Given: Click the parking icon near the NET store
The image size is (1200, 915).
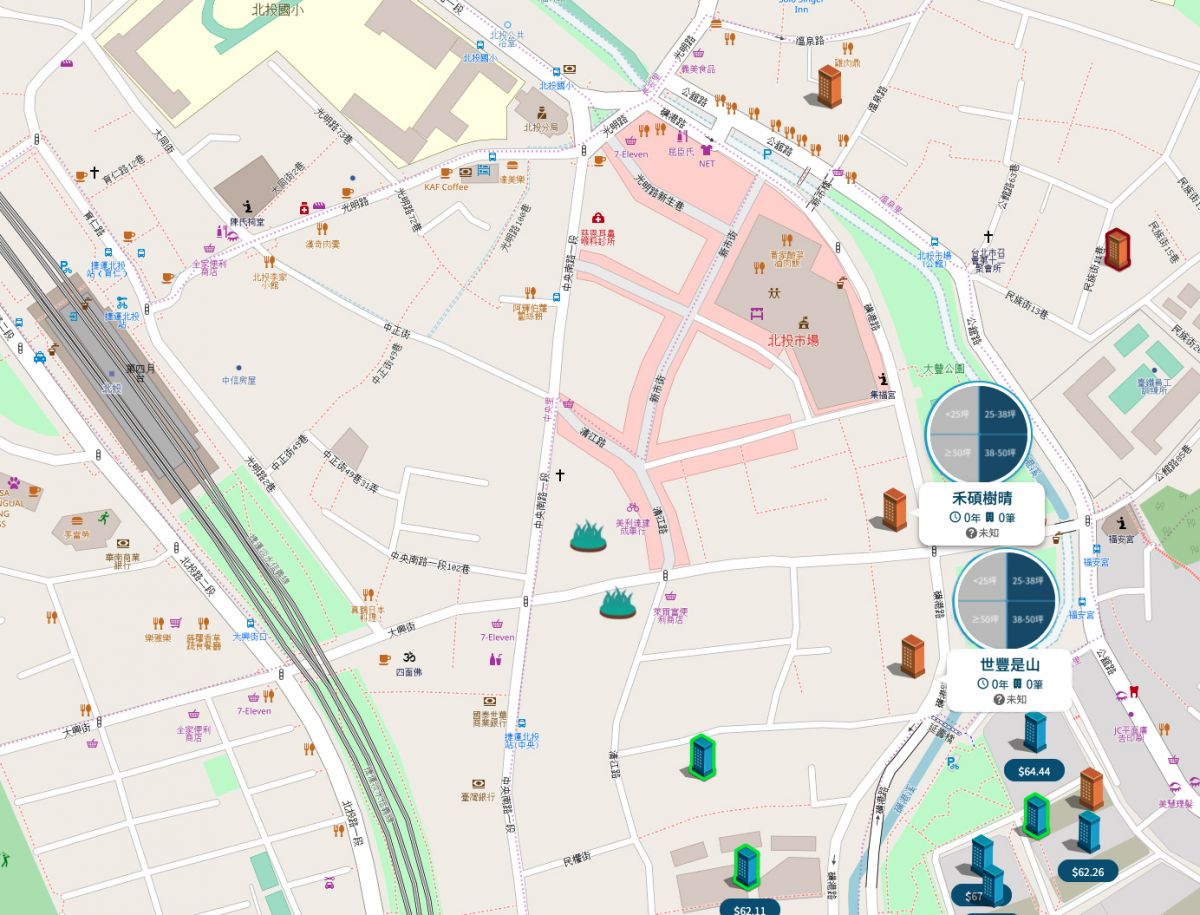Looking at the screenshot, I should coord(768,154).
